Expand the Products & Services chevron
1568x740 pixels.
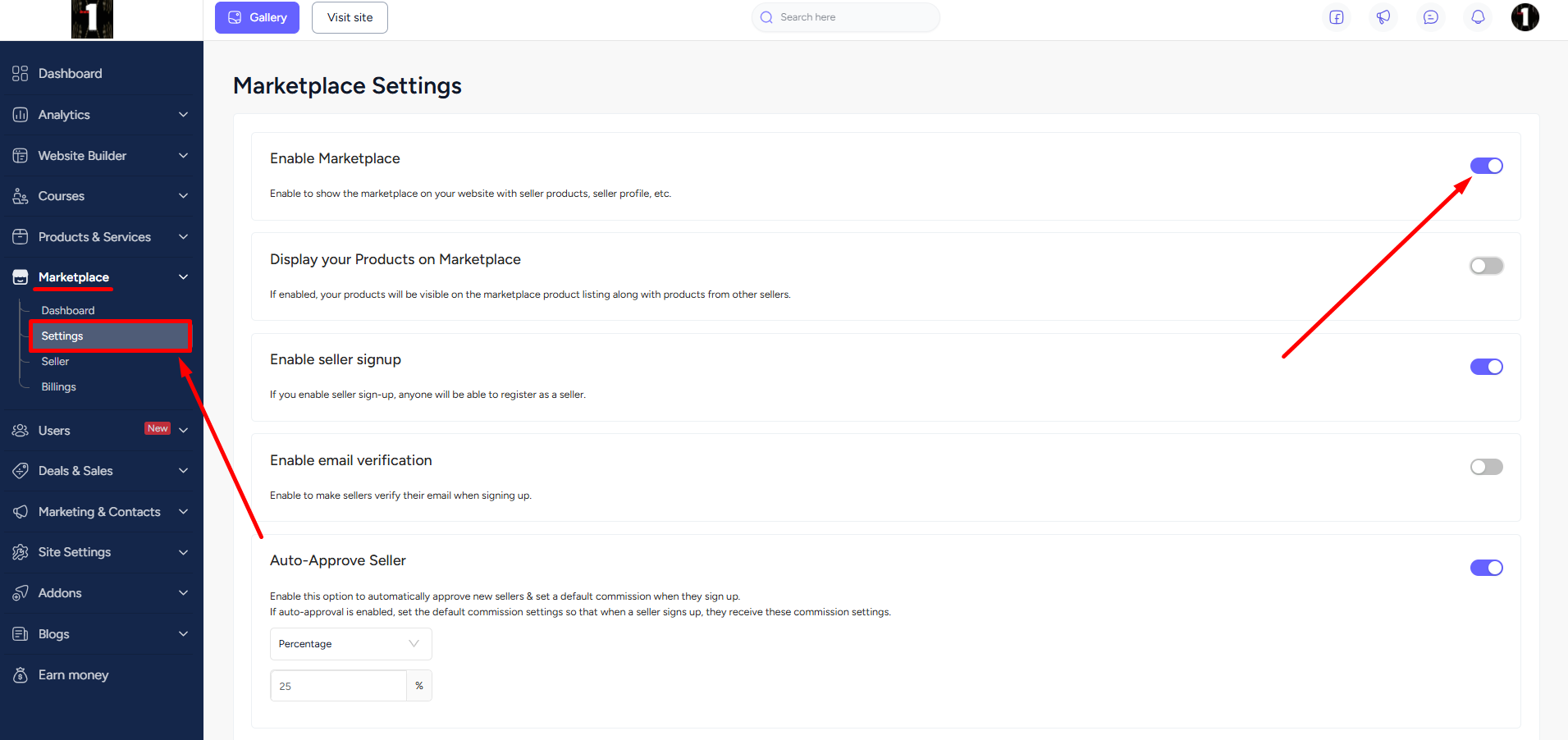pyautogui.click(x=184, y=237)
